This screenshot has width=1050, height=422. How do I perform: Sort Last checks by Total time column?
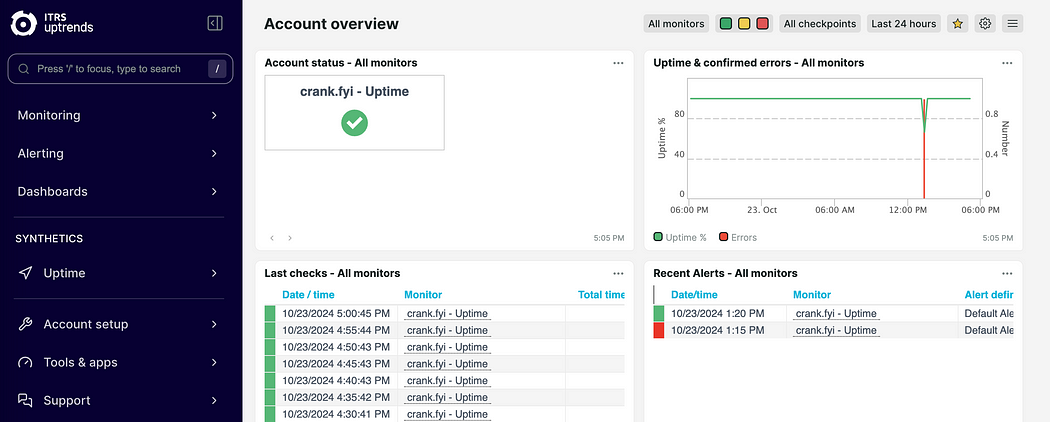point(601,295)
